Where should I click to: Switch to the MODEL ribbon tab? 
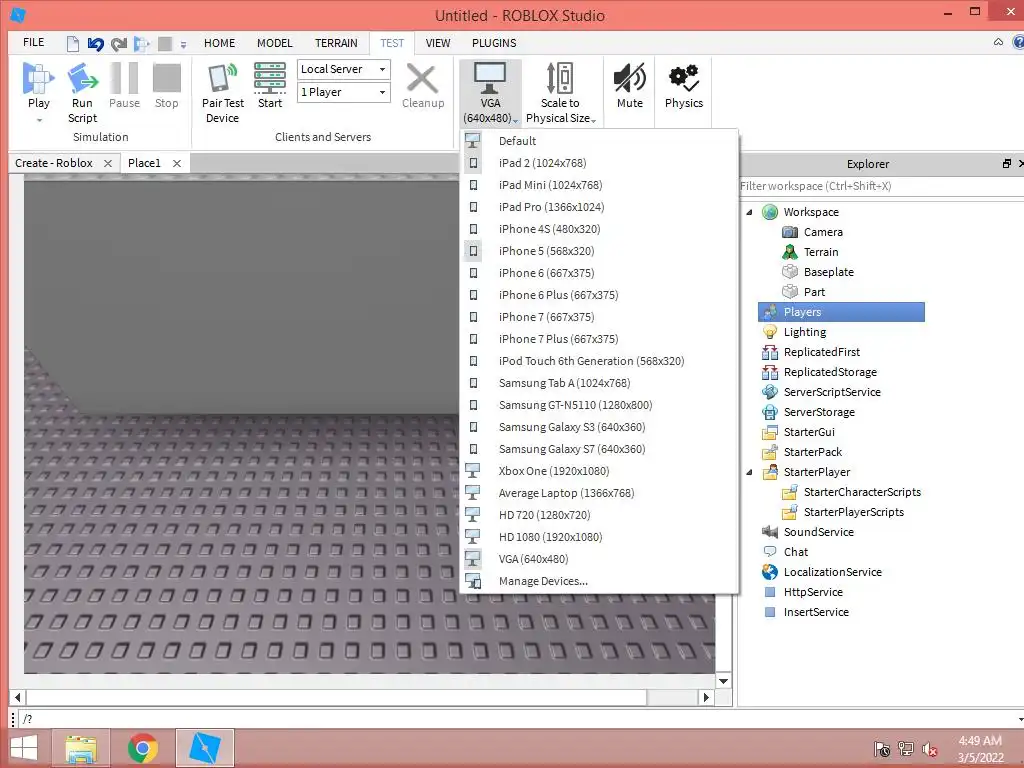[x=274, y=43]
